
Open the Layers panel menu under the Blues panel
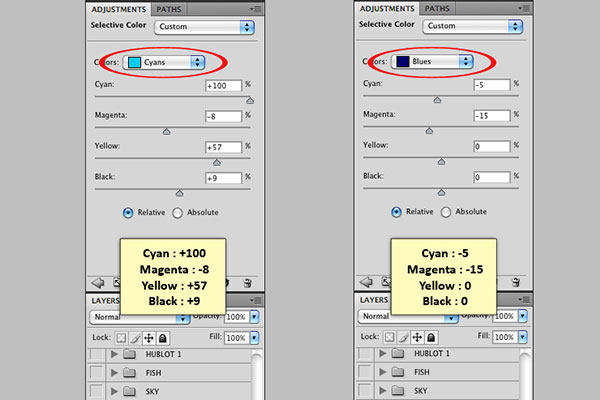(x=524, y=299)
